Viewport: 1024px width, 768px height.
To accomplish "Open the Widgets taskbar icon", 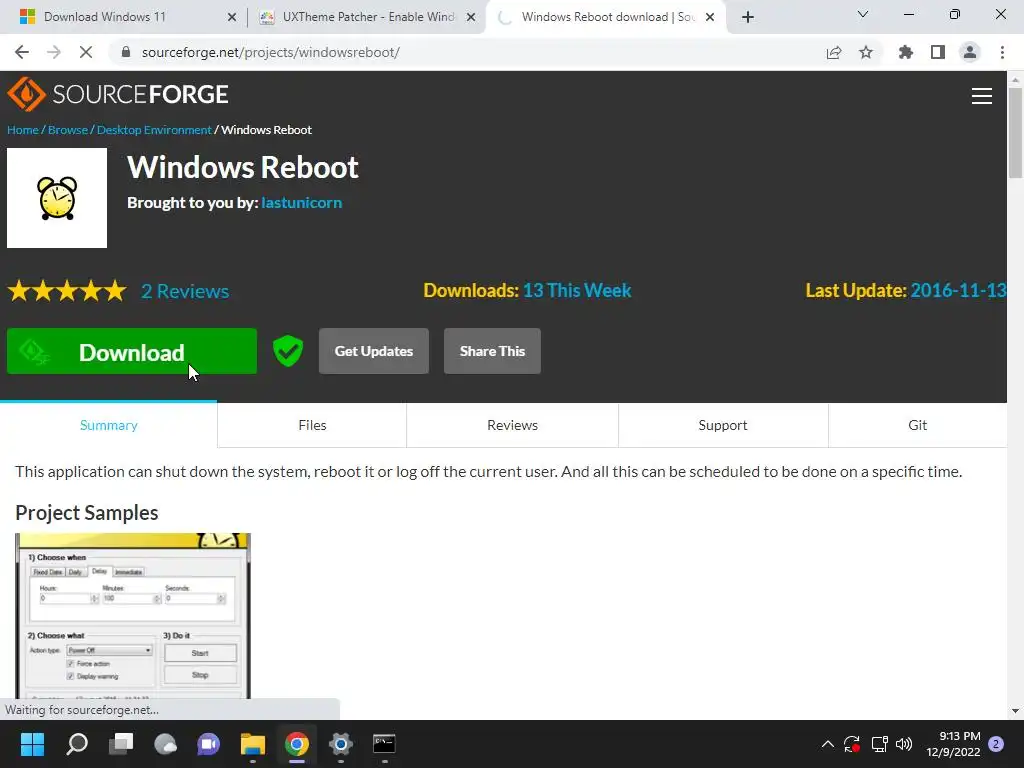I will click(165, 744).
